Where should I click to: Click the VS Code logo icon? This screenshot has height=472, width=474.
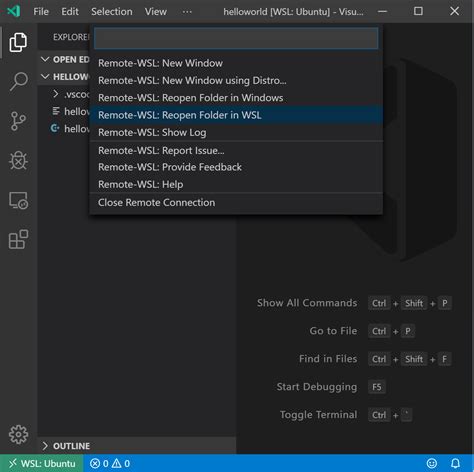[x=14, y=11]
